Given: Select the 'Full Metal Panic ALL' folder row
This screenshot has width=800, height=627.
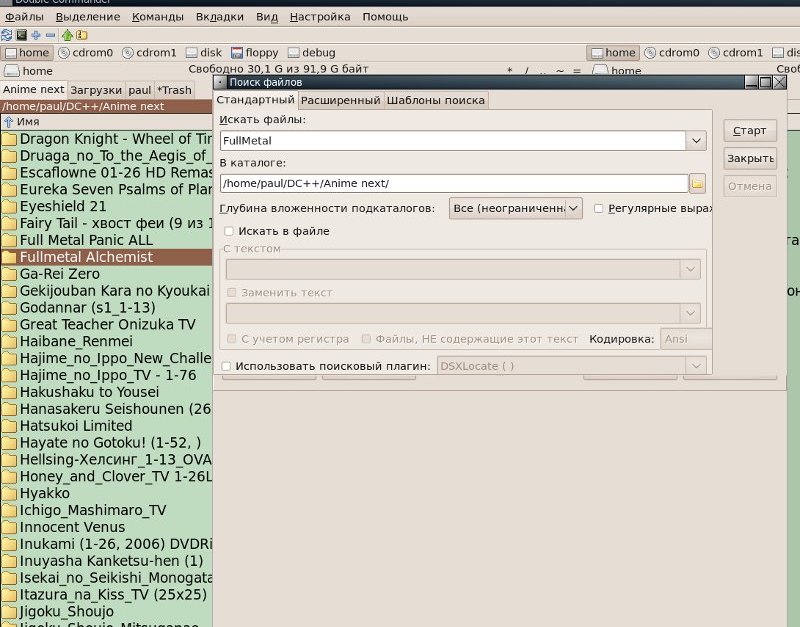Looking at the screenshot, I should 106,240.
